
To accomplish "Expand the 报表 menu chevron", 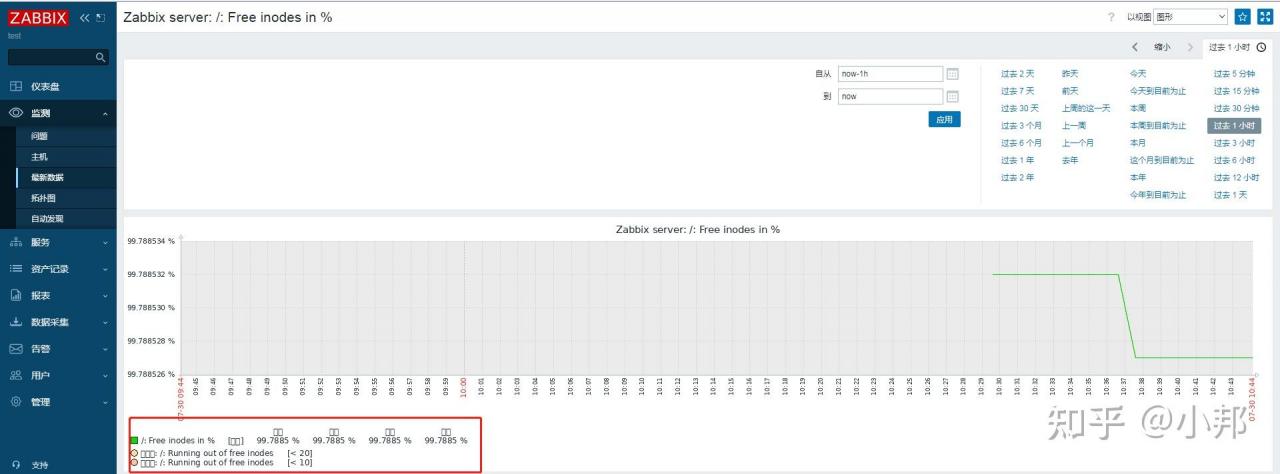I will coord(105,296).
